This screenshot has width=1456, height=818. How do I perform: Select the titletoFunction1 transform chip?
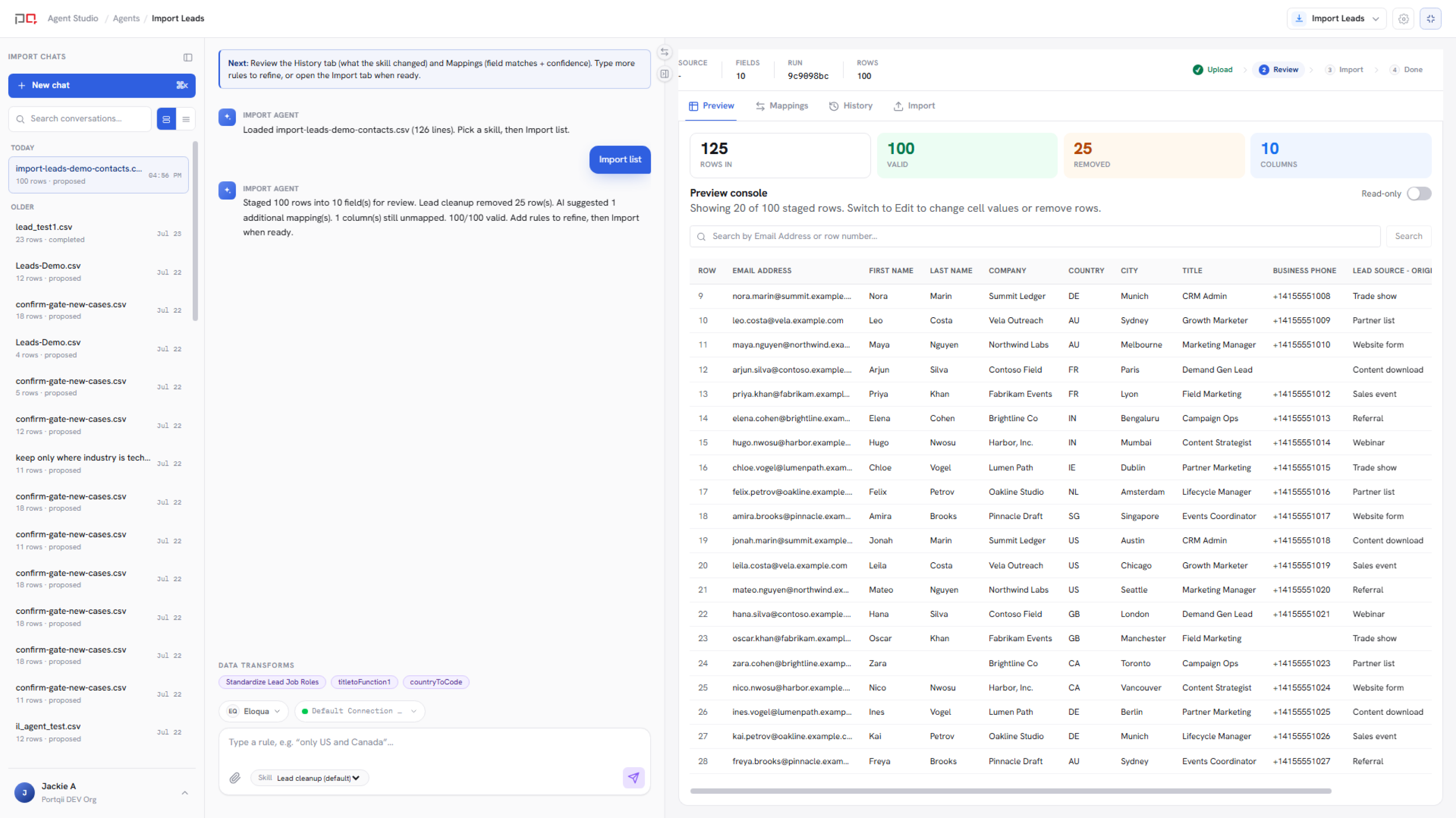pos(364,682)
